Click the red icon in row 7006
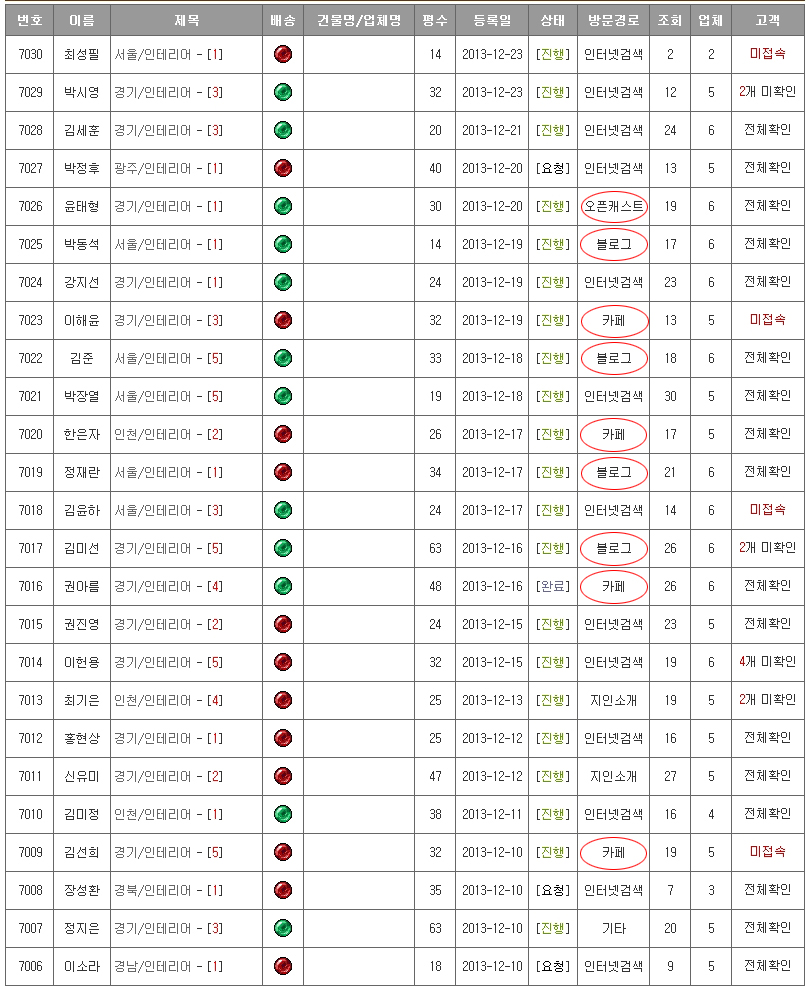The width and height of the screenshot is (806, 989). pos(283,966)
